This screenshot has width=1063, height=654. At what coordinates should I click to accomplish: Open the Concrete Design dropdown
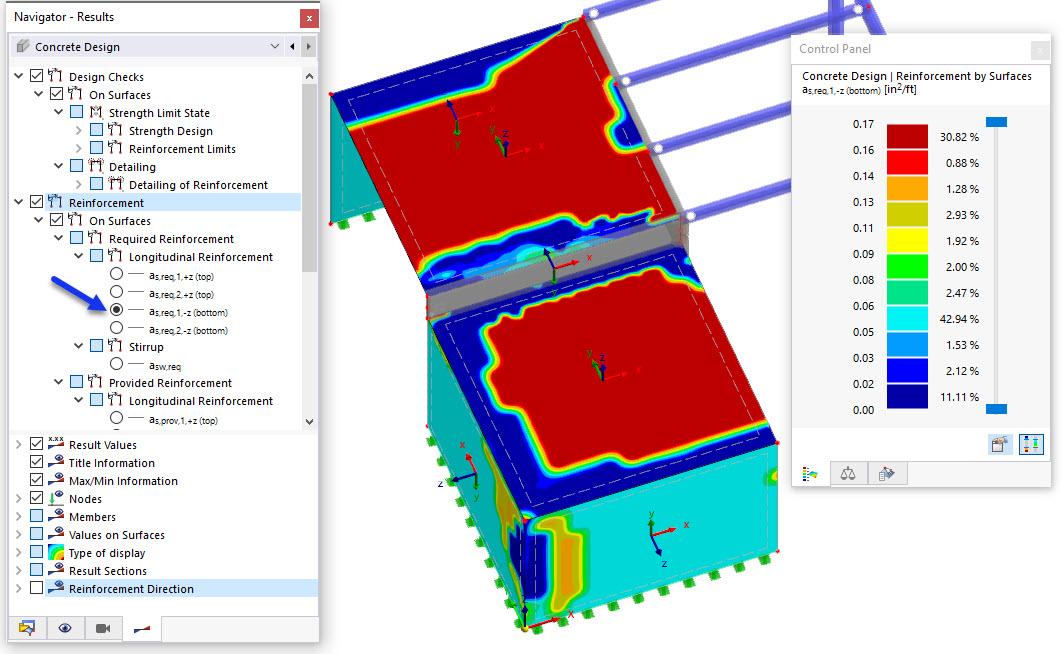(x=275, y=47)
